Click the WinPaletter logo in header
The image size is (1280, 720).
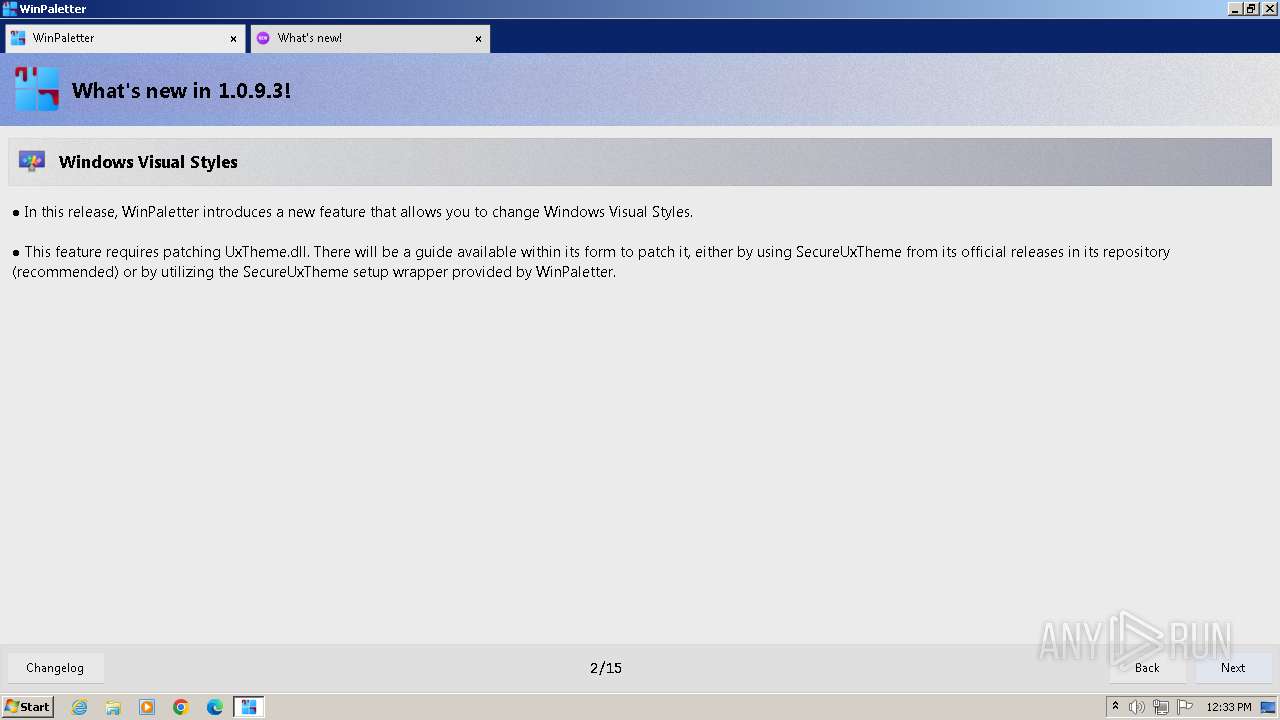coord(37,89)
